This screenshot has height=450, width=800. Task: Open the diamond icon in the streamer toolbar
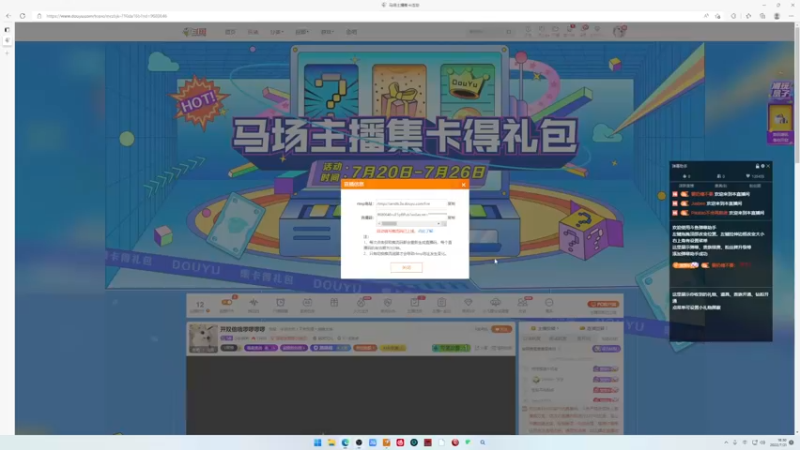tap(468, 303)
